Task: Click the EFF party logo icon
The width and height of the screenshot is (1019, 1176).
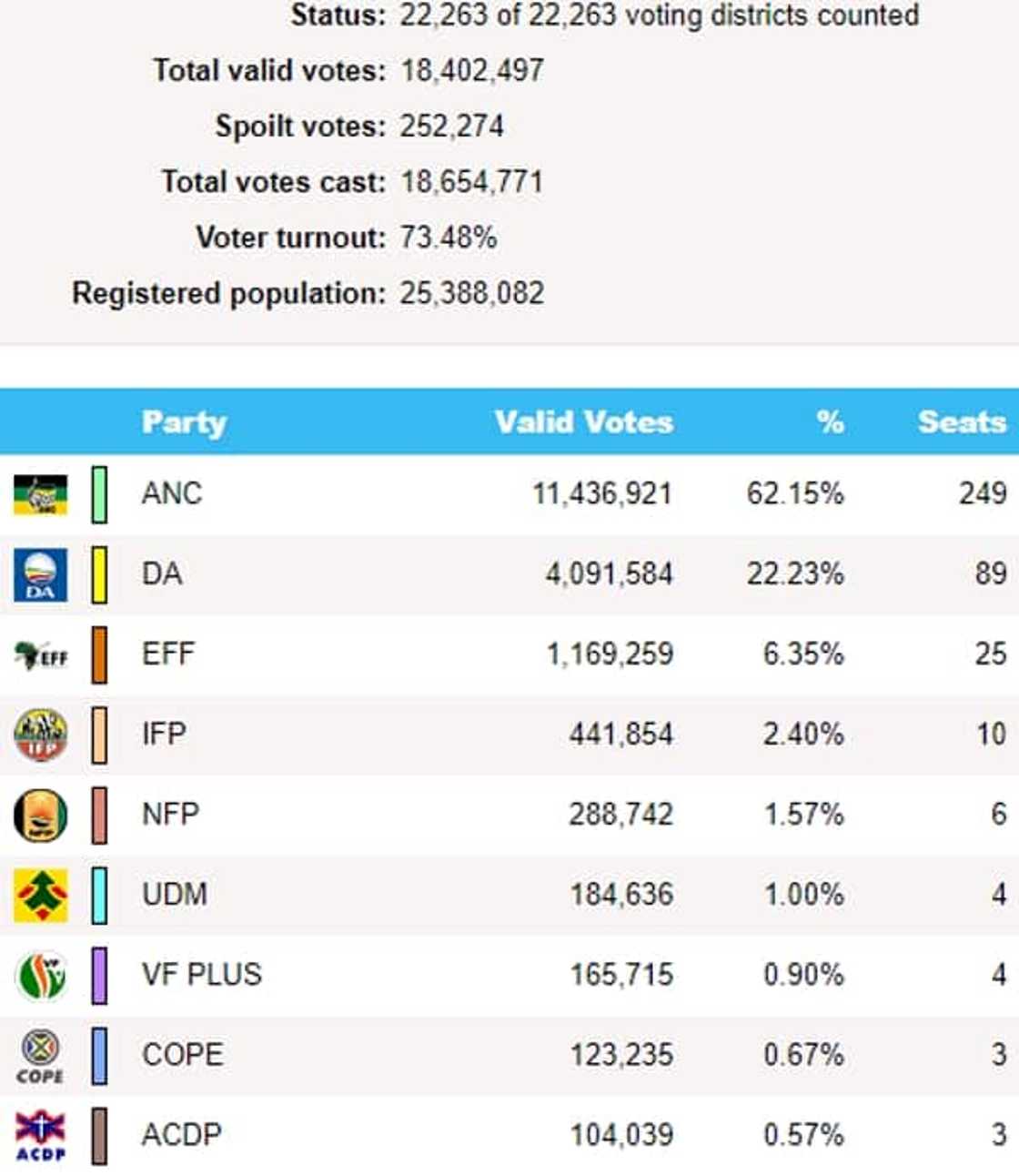Action: (41, 654)
